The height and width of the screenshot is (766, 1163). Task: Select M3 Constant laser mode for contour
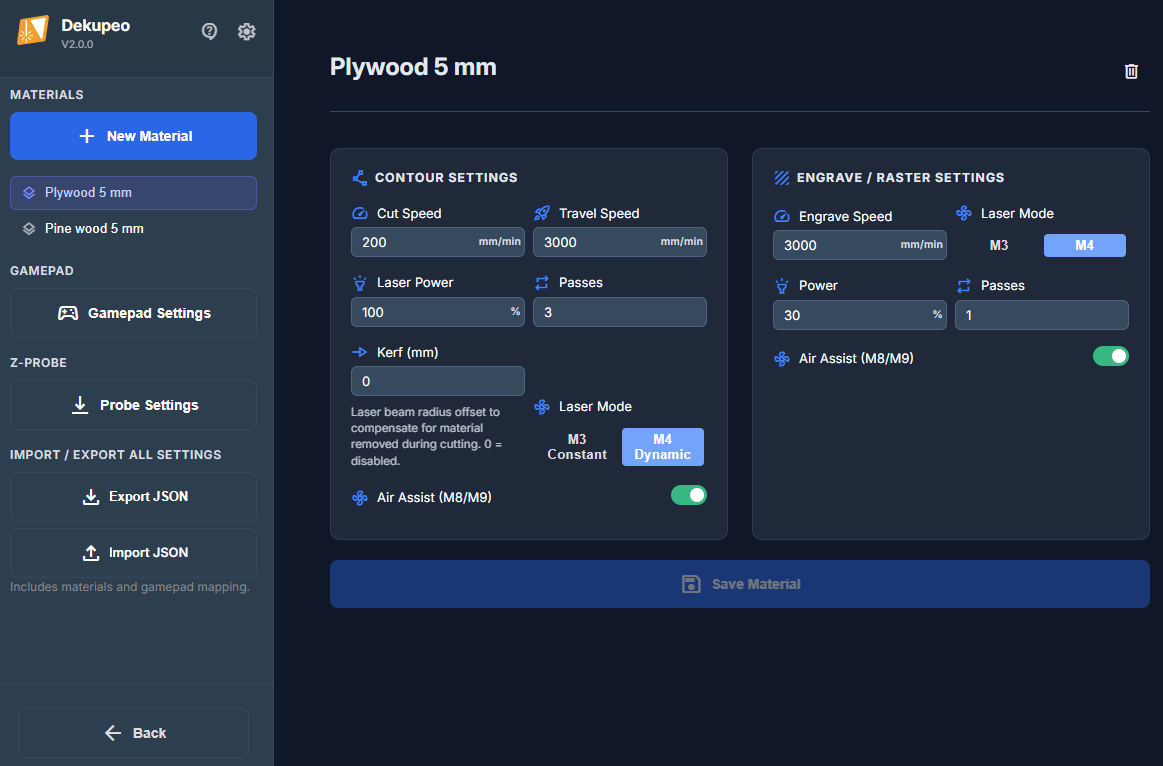577,447
